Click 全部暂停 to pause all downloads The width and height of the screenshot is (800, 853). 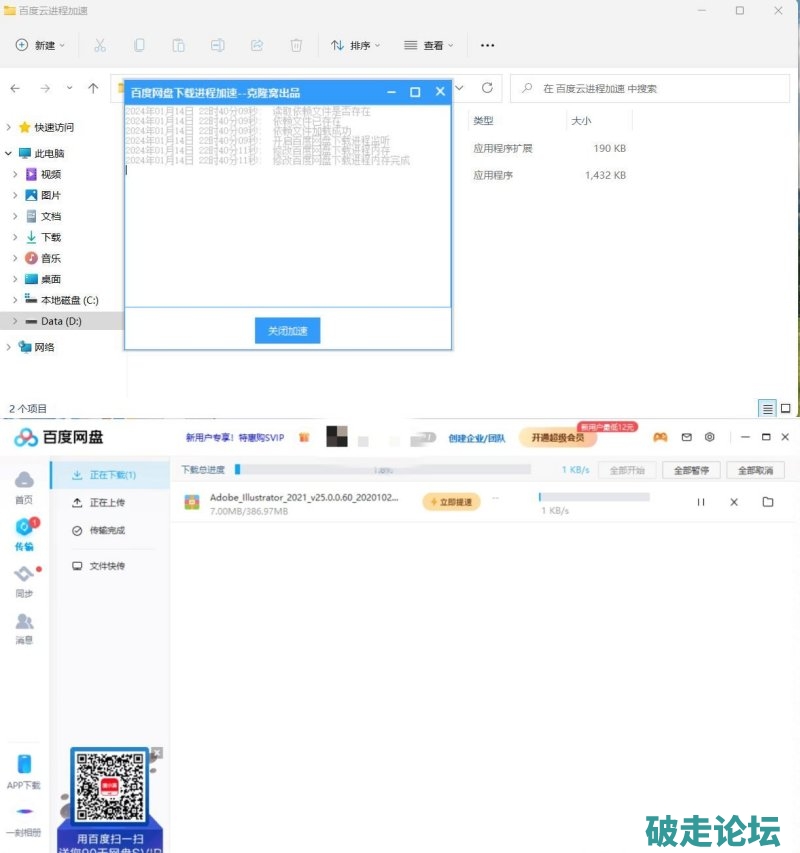coord(692,470)
